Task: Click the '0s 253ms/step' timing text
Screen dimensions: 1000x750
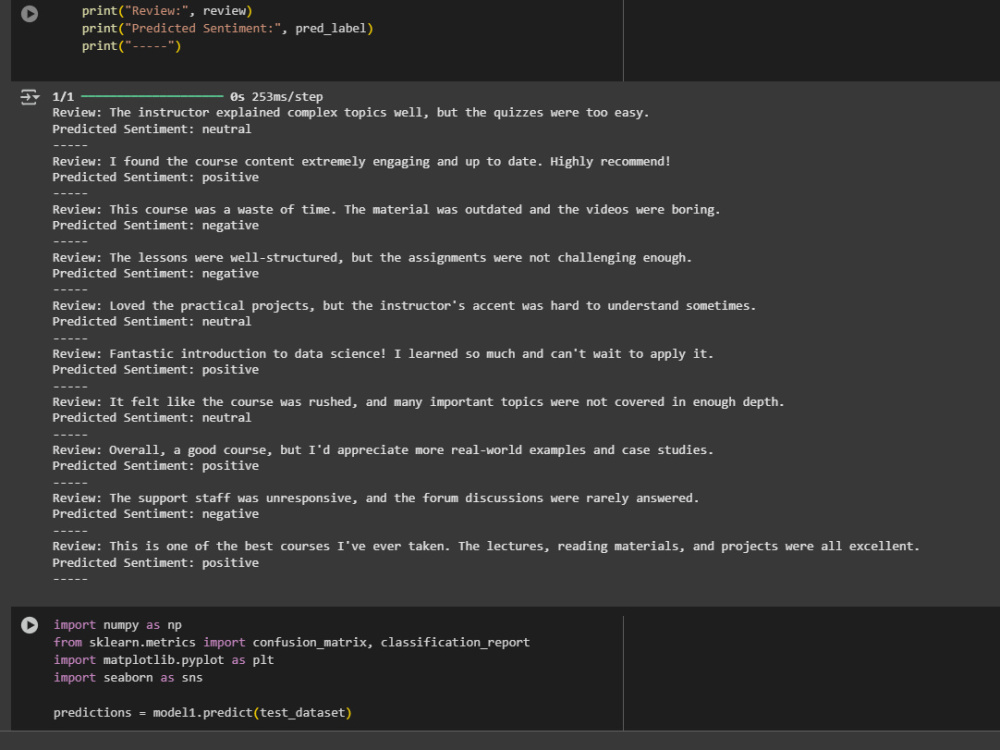Action: tap(276, 97)
